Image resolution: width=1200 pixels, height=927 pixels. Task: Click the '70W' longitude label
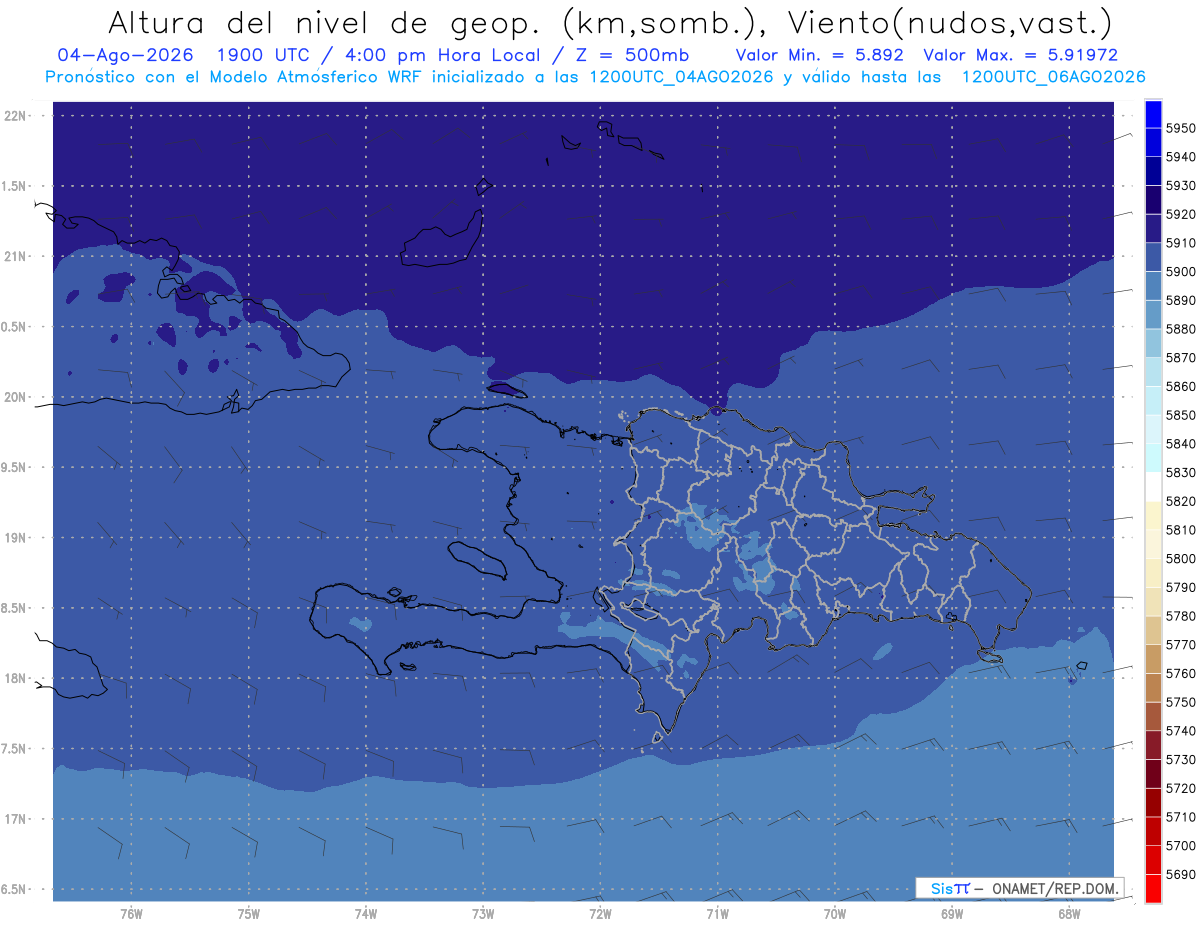(x=834, y=913)
